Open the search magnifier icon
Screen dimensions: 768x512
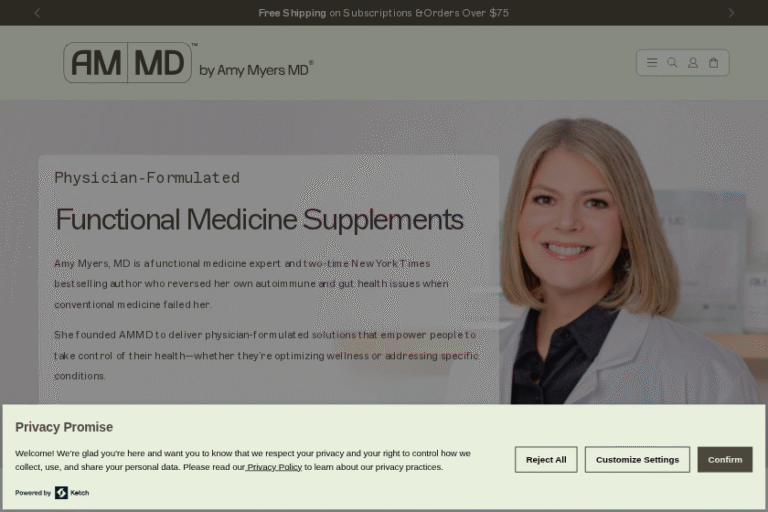point(672,63)
